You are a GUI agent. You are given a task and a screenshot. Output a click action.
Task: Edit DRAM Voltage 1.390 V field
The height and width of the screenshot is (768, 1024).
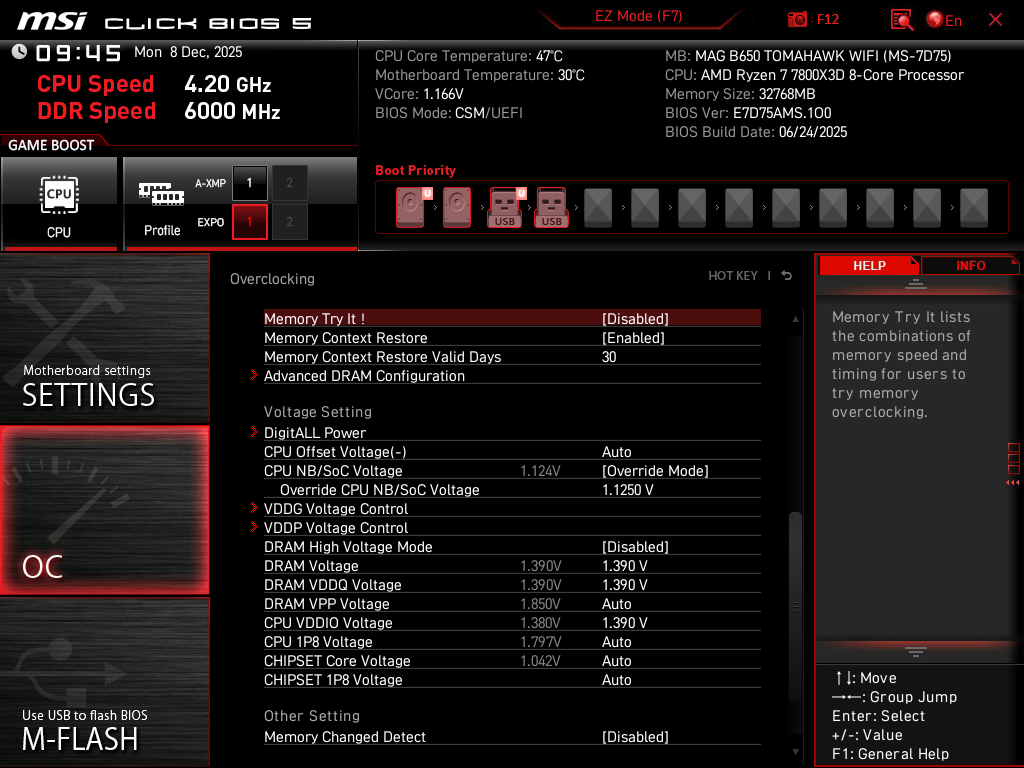[x=624, y=566]
